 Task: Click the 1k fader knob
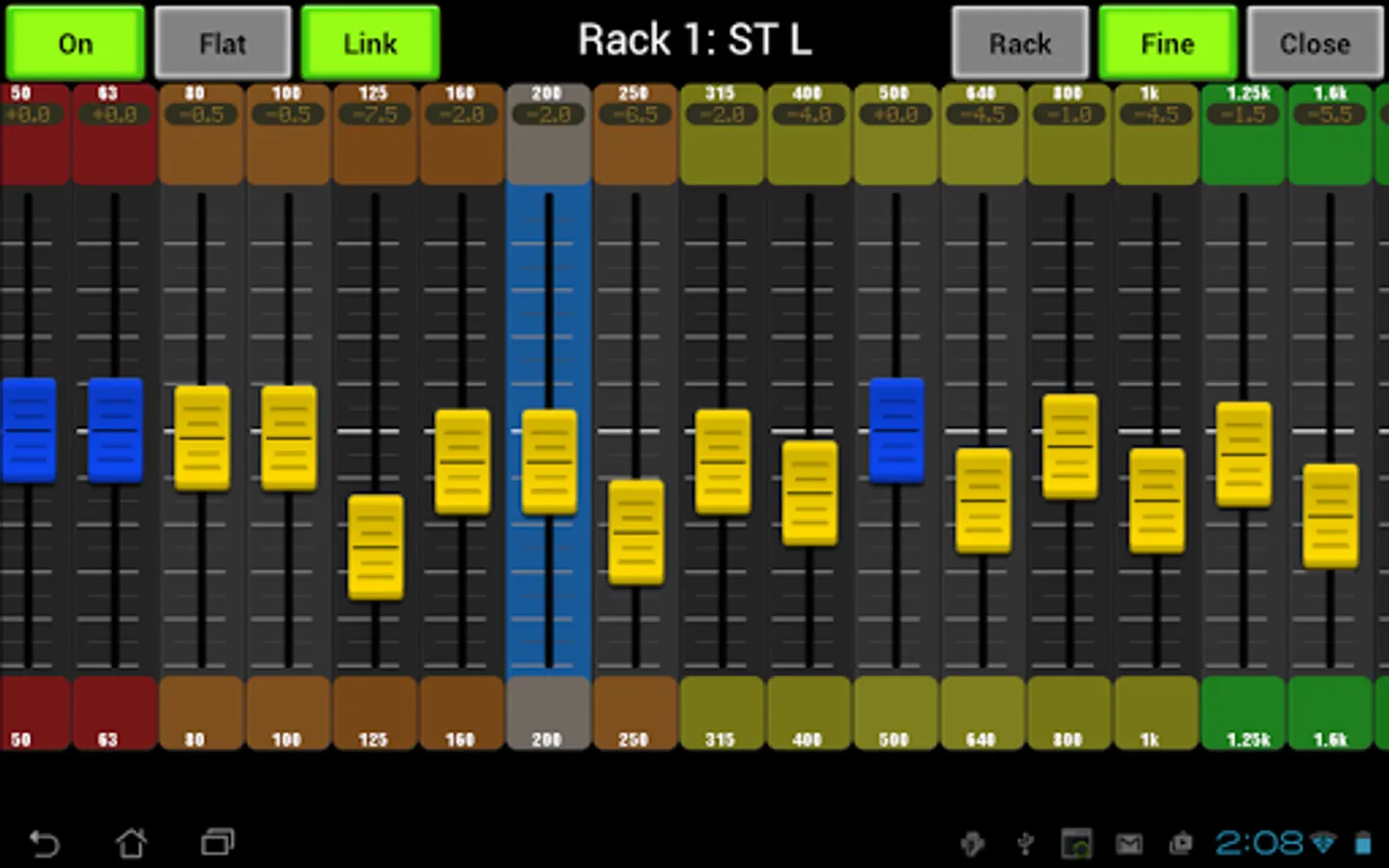click(x=1157, y=501)
